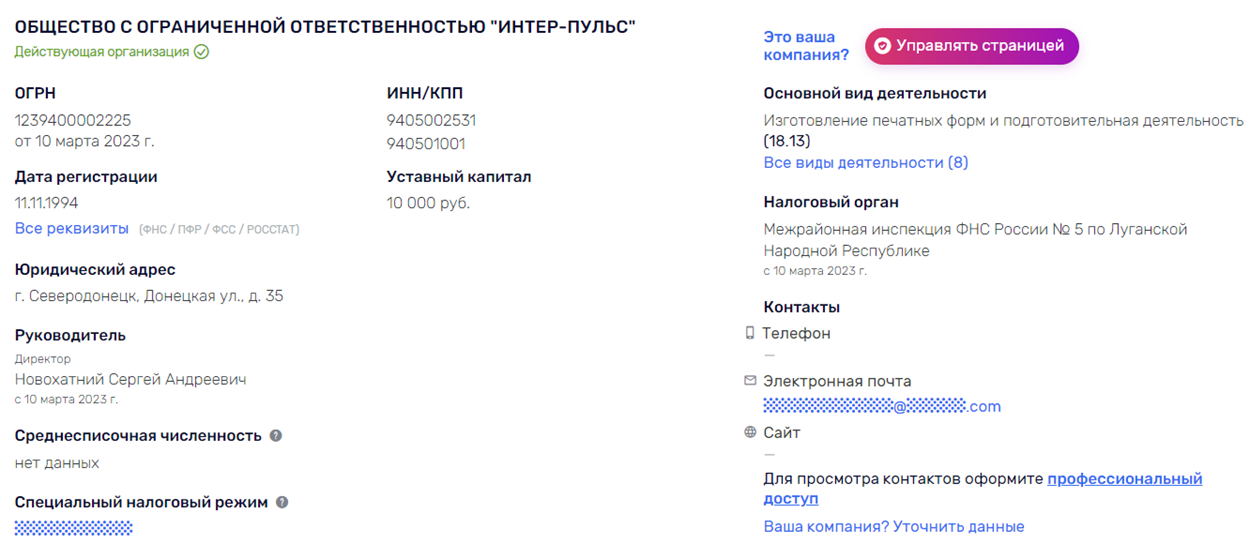1250x559 pixels.
Task: Click the Ваша компания? Уточнить данные link
Action: pyautogui.click(x=894, y=527)
